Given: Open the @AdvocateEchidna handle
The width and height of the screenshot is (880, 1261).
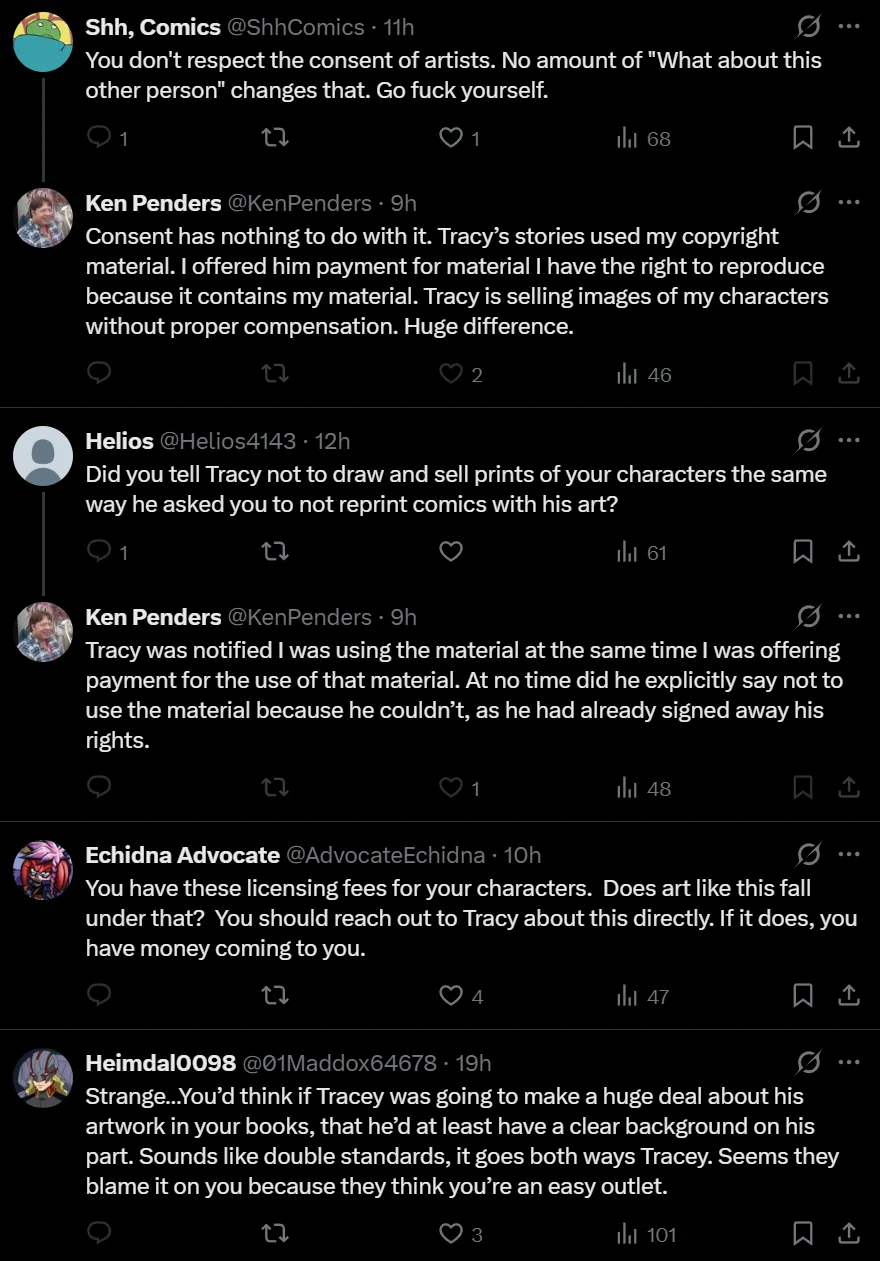Looking at the screenshot, I should coord(386,855).
